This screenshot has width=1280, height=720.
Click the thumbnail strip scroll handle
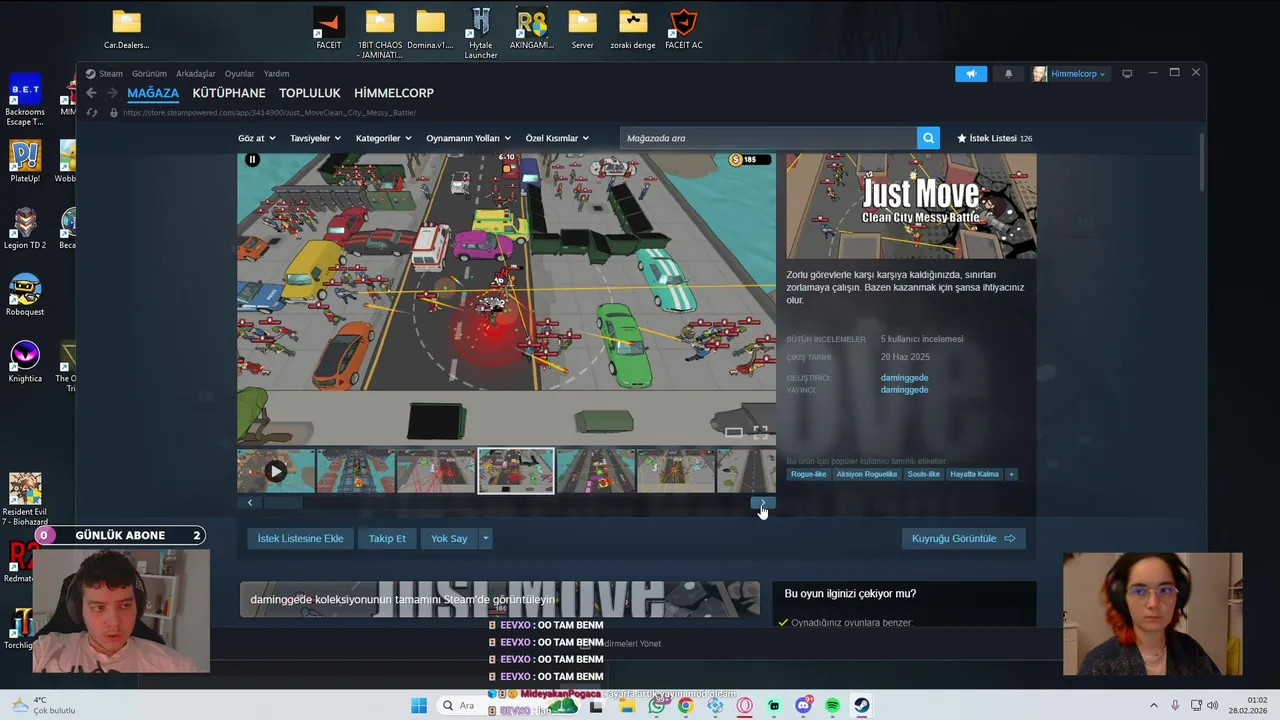click(x=283, y=503)
